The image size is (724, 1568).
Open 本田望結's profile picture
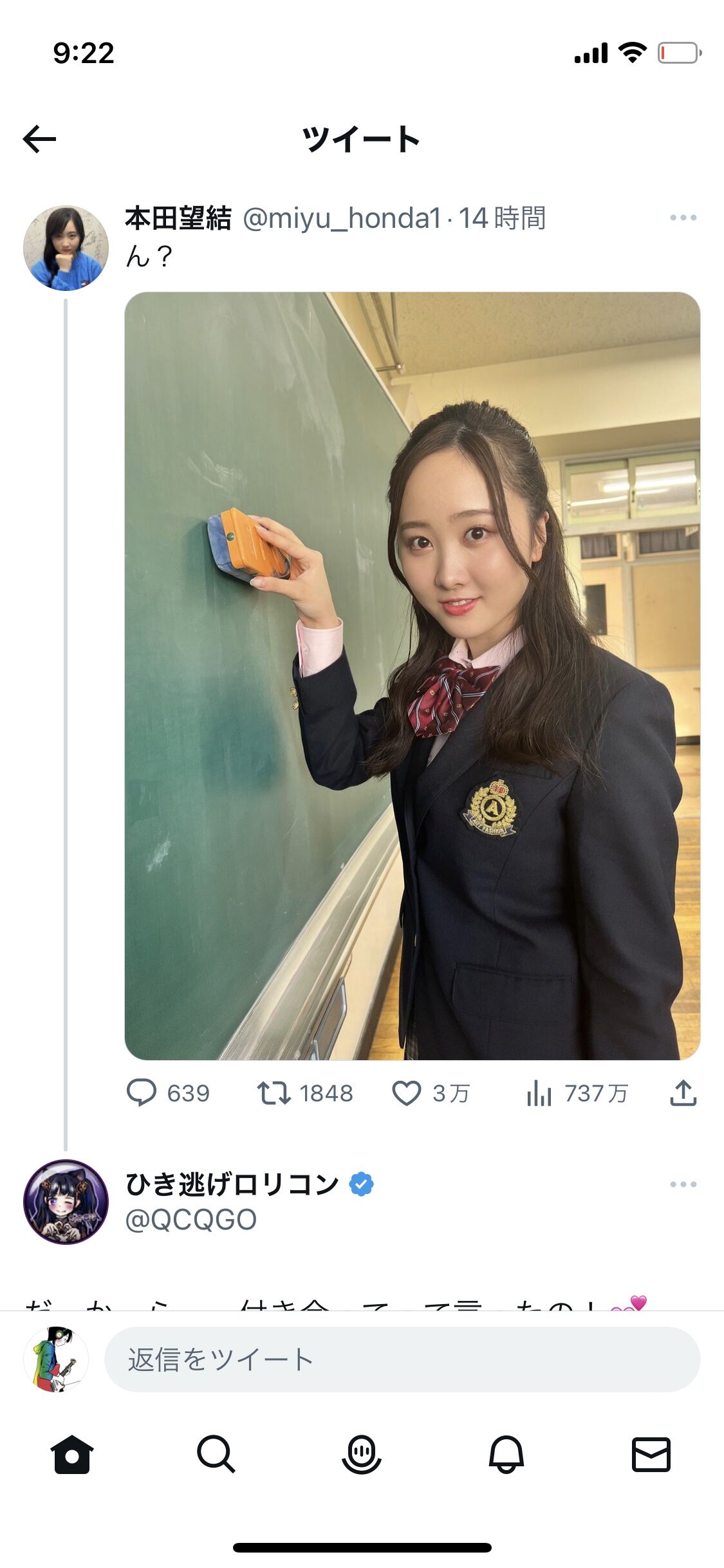tap(66, 248)
